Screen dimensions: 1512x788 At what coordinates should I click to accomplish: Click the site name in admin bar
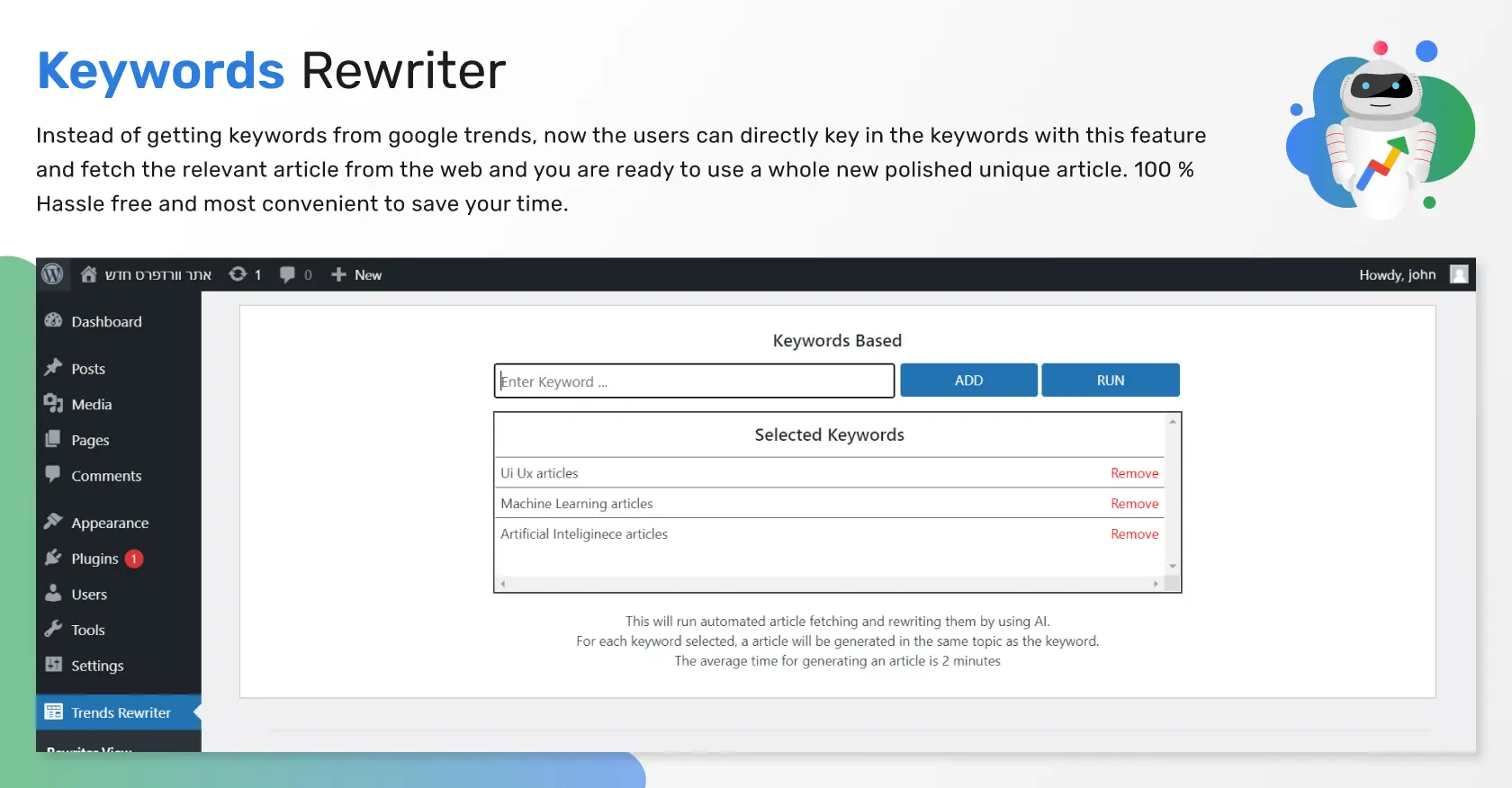pos(158,274)
